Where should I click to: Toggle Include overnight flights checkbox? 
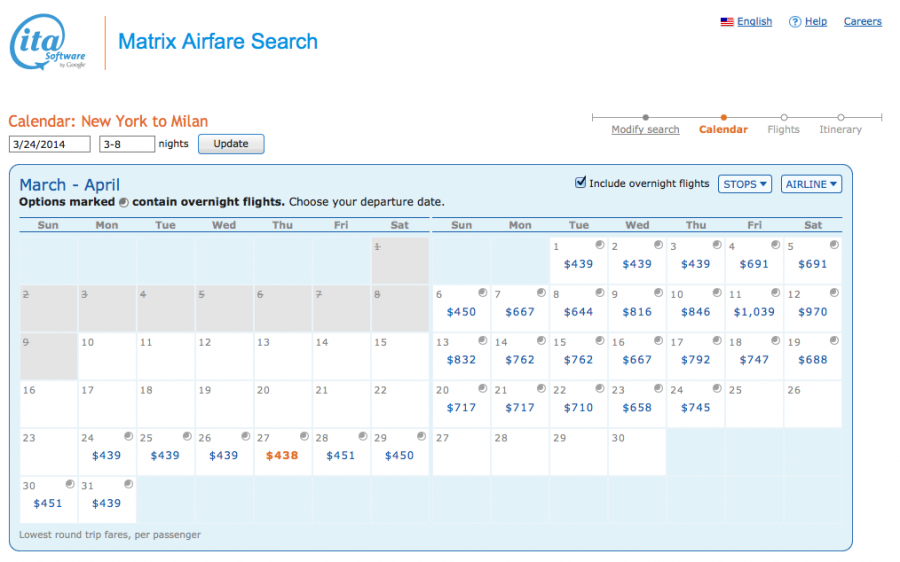click(581, 182)
